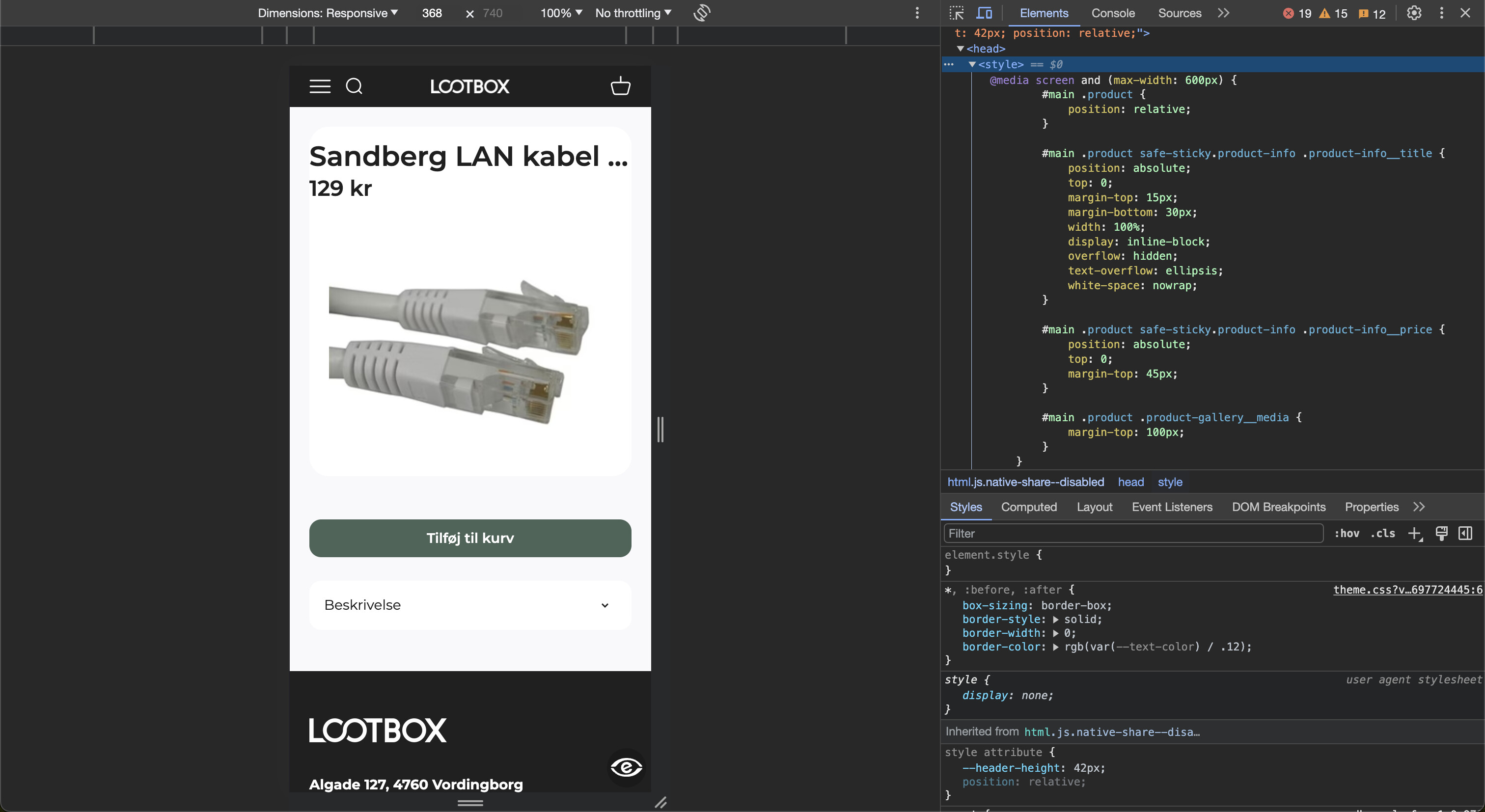Screen dimensions: 1485x812
Task: Open the hamburger menu on the site
Action: pos(320,86)
